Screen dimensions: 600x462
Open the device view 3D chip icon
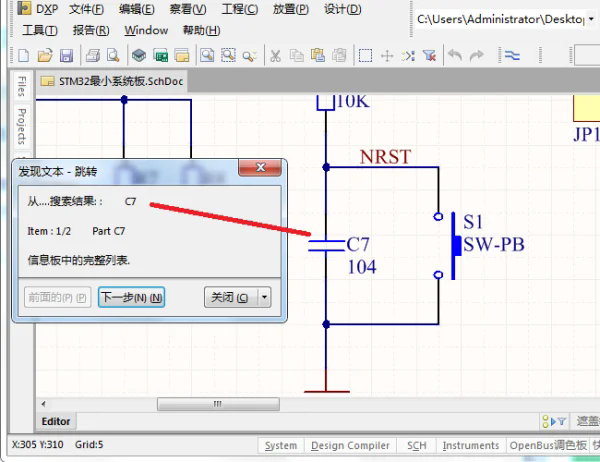pos(139,56)
